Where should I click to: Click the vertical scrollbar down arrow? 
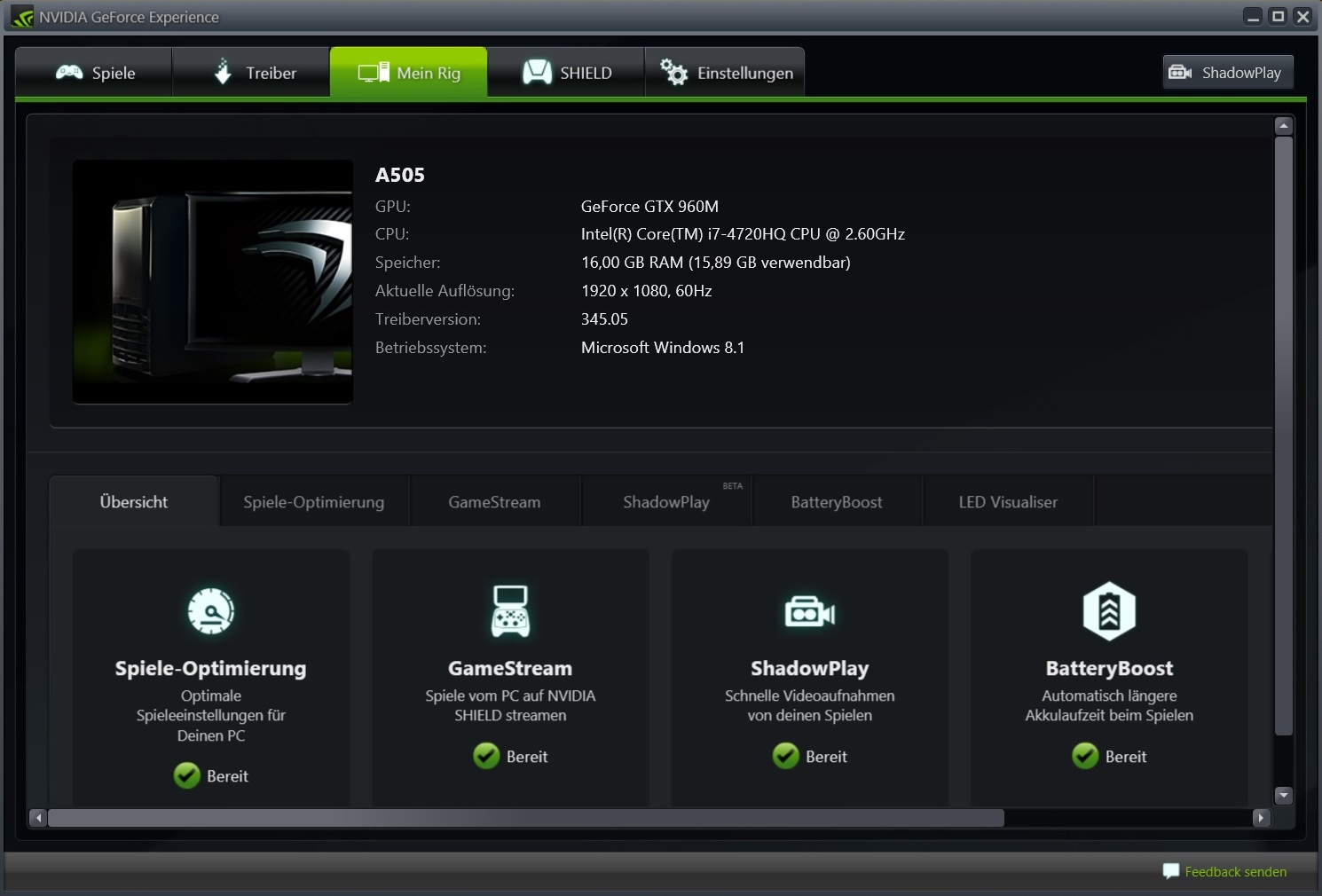1284,796
